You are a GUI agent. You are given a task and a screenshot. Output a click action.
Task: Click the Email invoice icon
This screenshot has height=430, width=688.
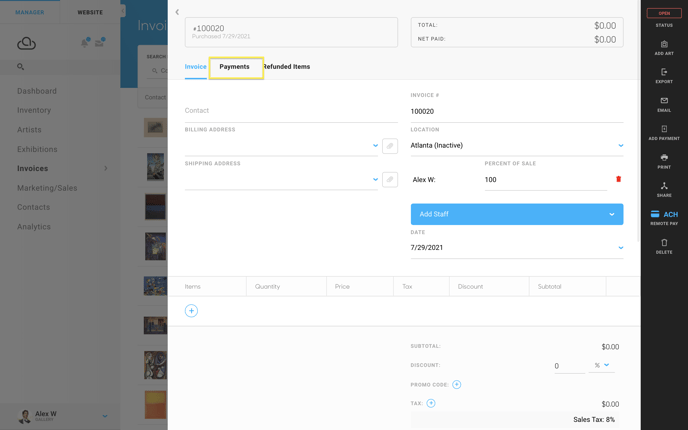point(664,100)
